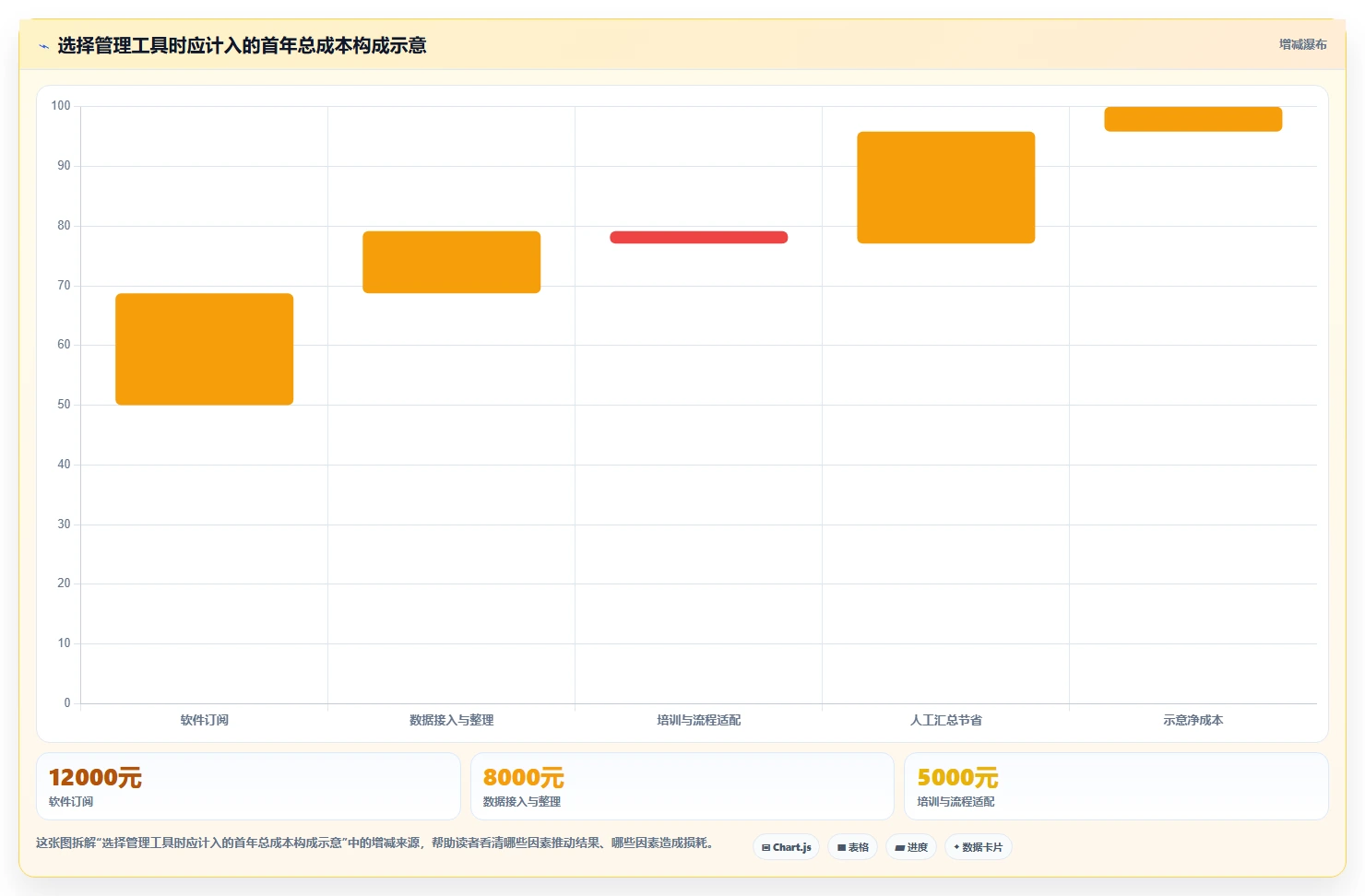Click the 示意净成本 x-axis label
The image size is (1365, 896).
(1193, 720)
